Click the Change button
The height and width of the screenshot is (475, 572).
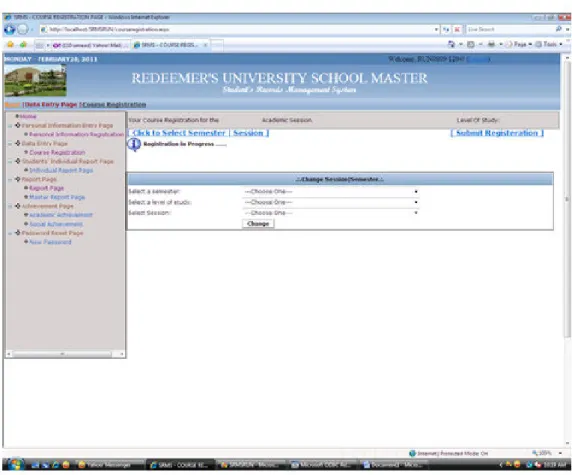[x=258, y=224]
